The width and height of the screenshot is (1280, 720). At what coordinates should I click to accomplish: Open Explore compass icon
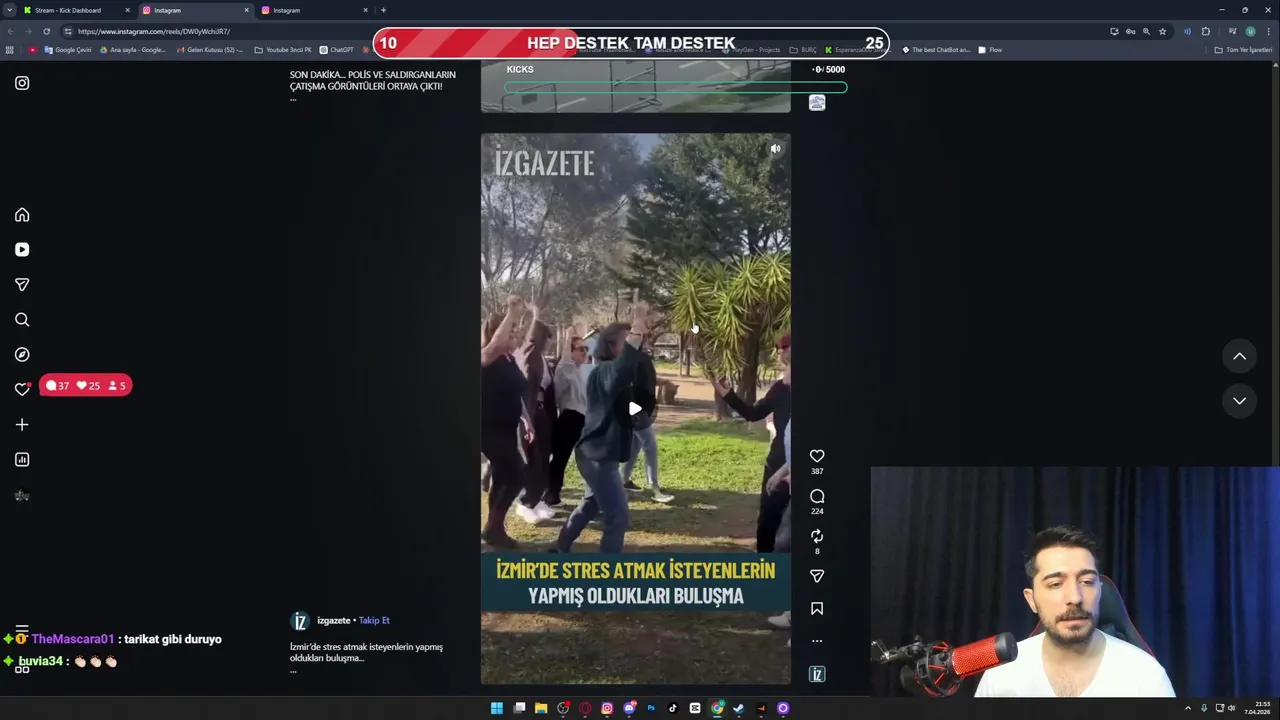coord(22,355)
